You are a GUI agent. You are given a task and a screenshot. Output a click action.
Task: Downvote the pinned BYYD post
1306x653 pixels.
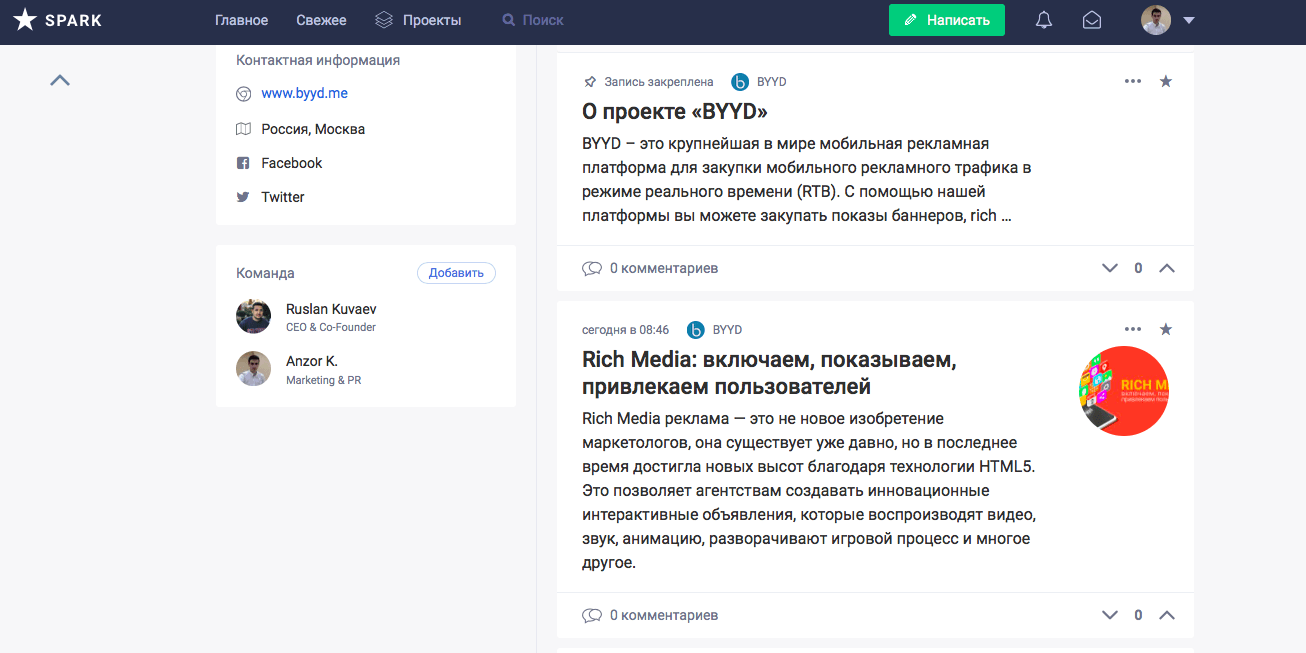tap(1109, 268)
